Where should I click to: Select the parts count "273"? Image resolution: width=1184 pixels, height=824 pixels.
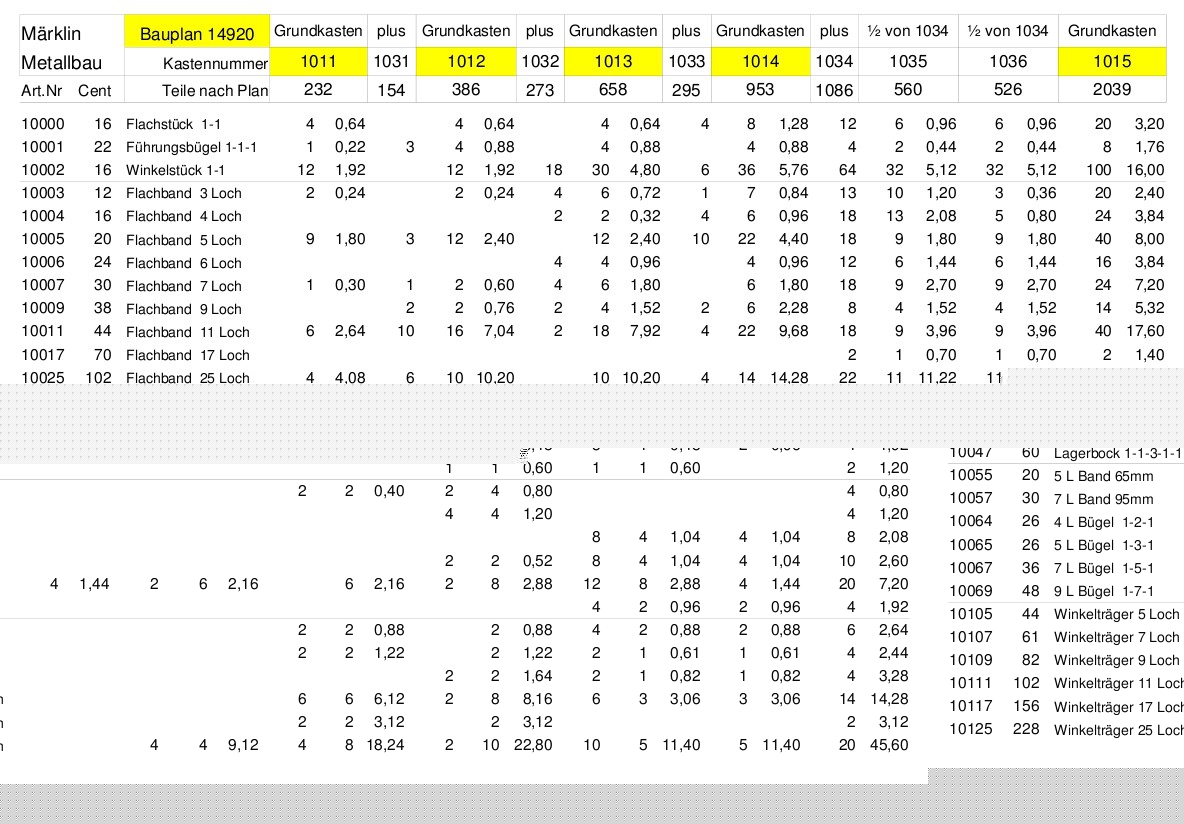pyautogui.click(x=540, y=90)
